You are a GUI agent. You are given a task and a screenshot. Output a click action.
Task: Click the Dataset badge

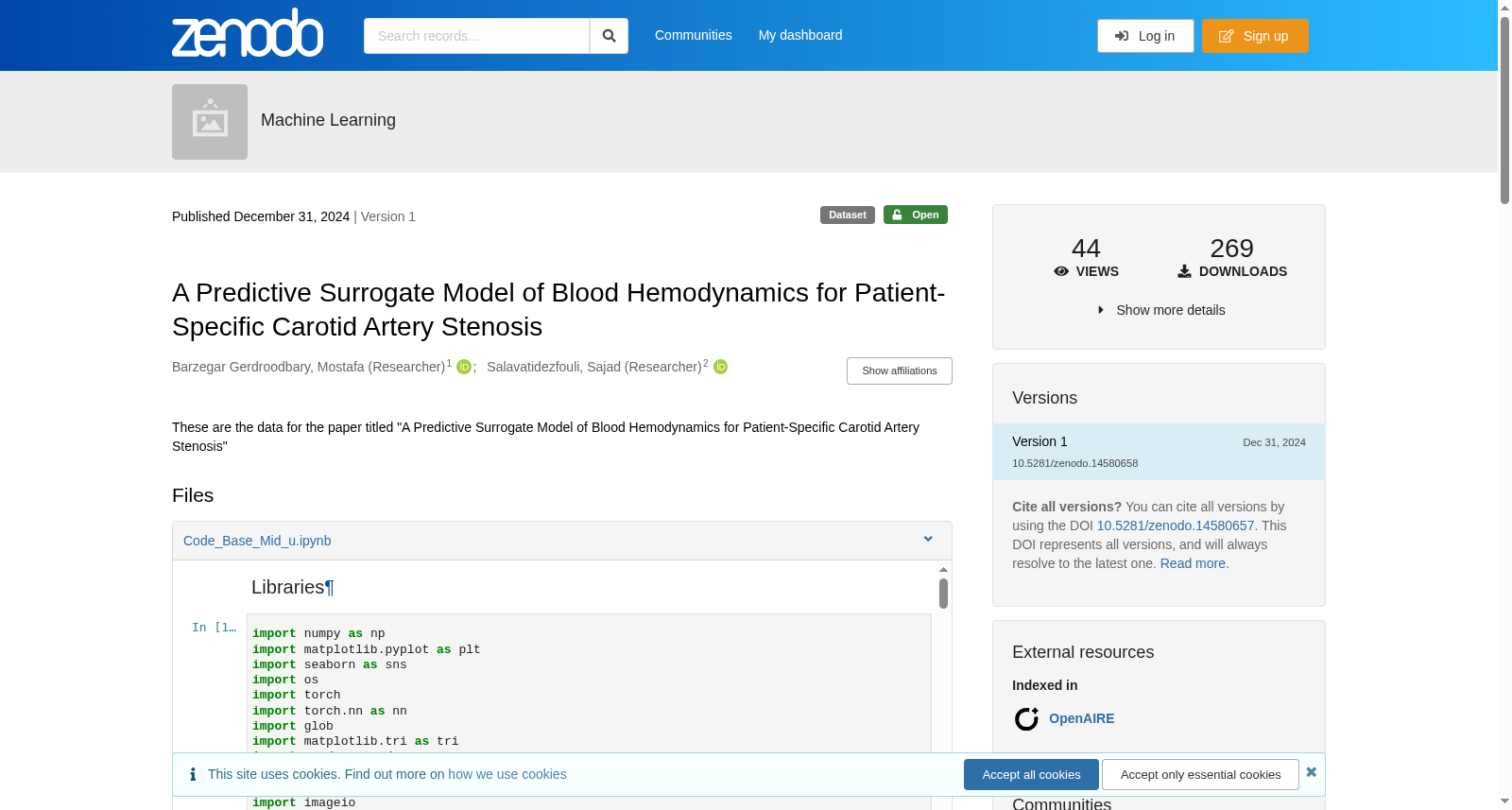[x=848, y=215]
